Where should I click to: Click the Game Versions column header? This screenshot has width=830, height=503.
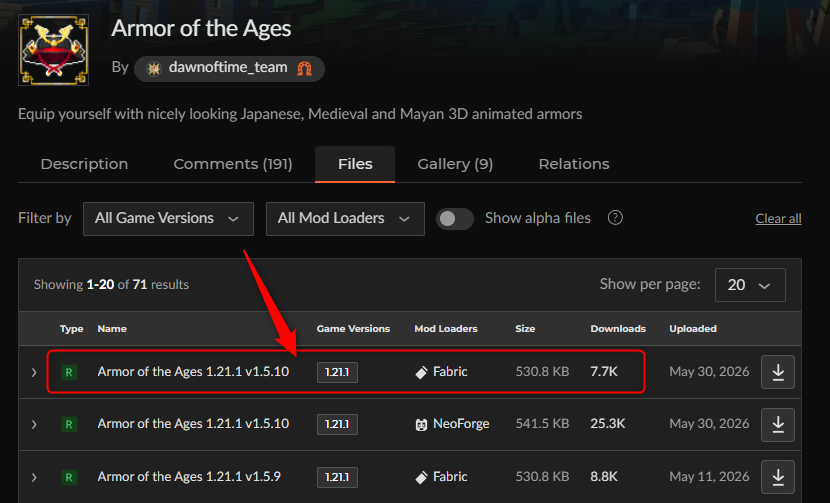(x=353, y=329)
